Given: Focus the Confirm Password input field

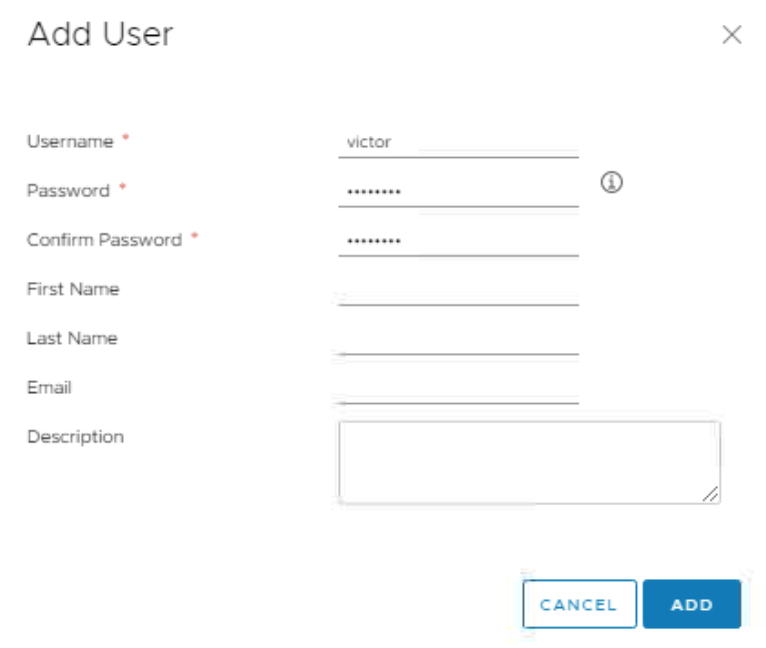Looking at the screenshot, I should pyautogui.click(x=458, y=241).
